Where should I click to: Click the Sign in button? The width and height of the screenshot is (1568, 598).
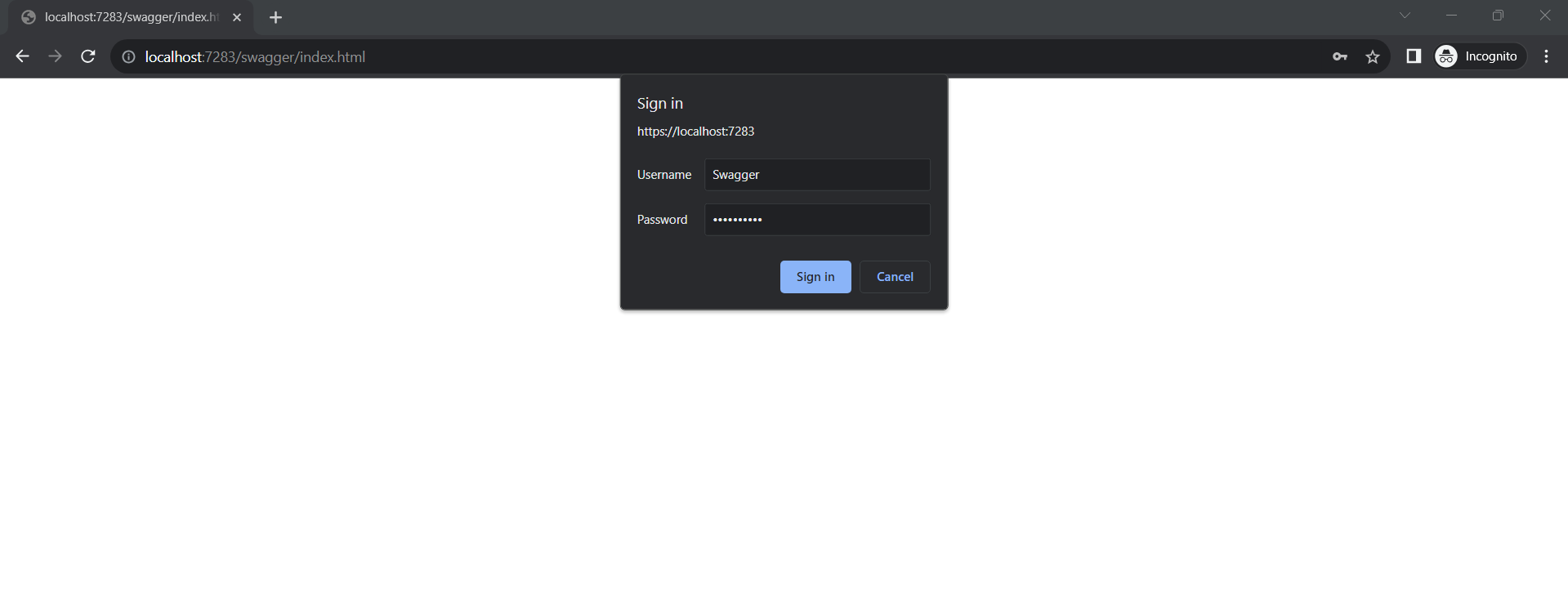(x=815, y=277)
